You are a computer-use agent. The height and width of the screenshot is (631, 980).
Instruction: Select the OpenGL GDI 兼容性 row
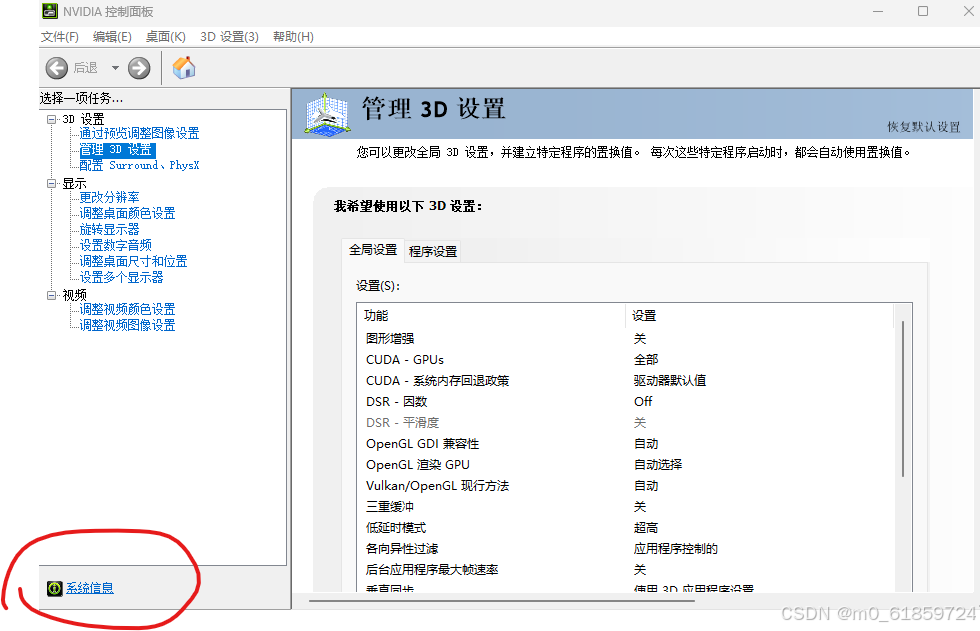[x=628, y=444]
